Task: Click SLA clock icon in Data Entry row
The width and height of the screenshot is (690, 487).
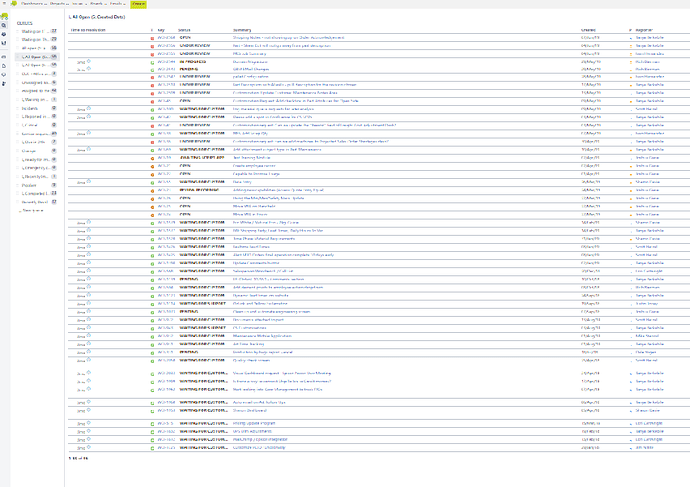Action: click(x=88, y=181)
